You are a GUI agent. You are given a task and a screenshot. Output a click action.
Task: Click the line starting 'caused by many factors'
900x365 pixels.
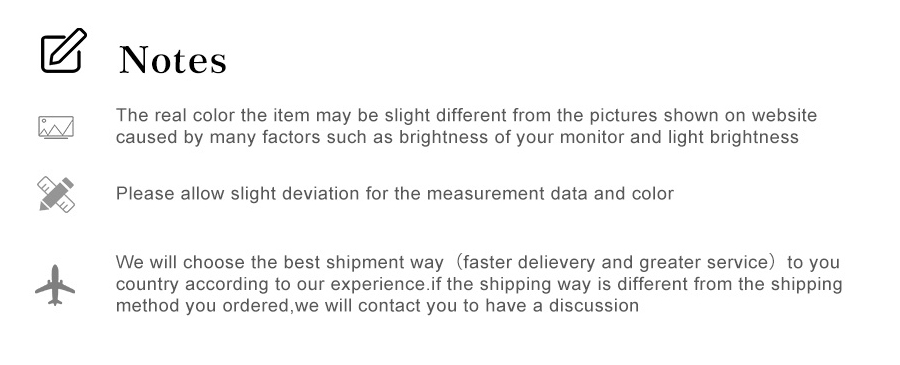point(457,137)
